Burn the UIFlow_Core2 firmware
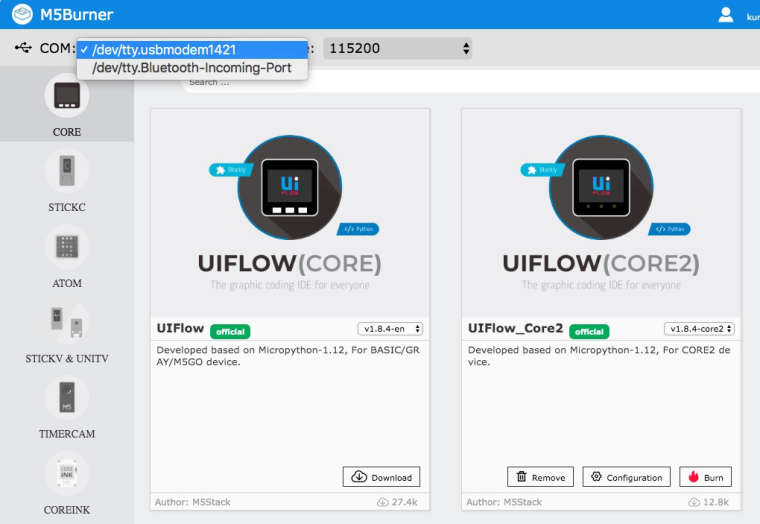This screenshot has height=524, width=760. pyautogui.click(x=706, y=477)
